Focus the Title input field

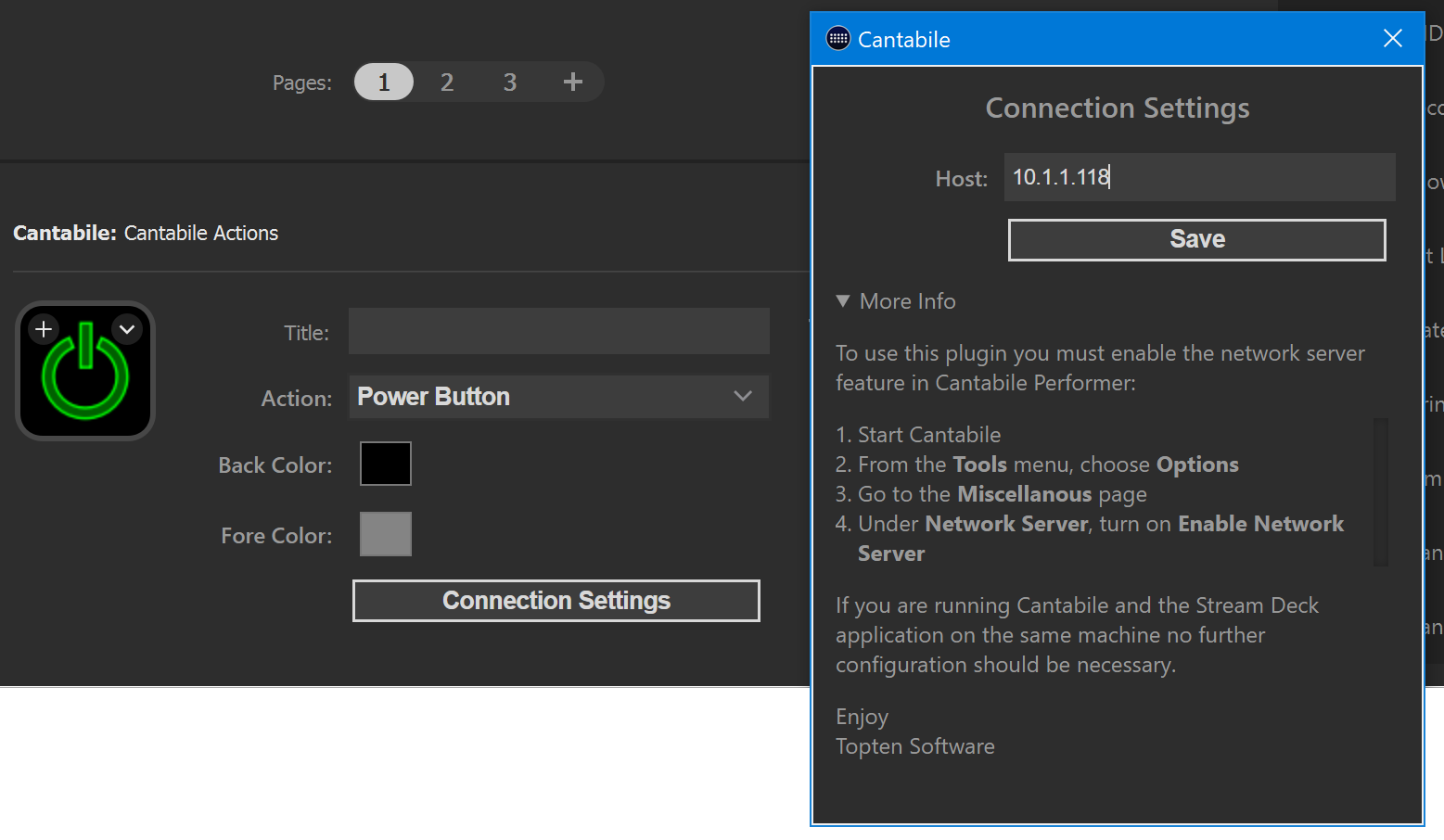point(559,331)
